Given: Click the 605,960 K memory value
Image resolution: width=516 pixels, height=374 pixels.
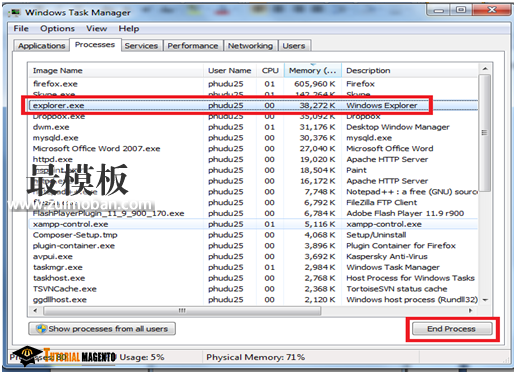Looking at the screenshot, I should [x=314, y=84].
